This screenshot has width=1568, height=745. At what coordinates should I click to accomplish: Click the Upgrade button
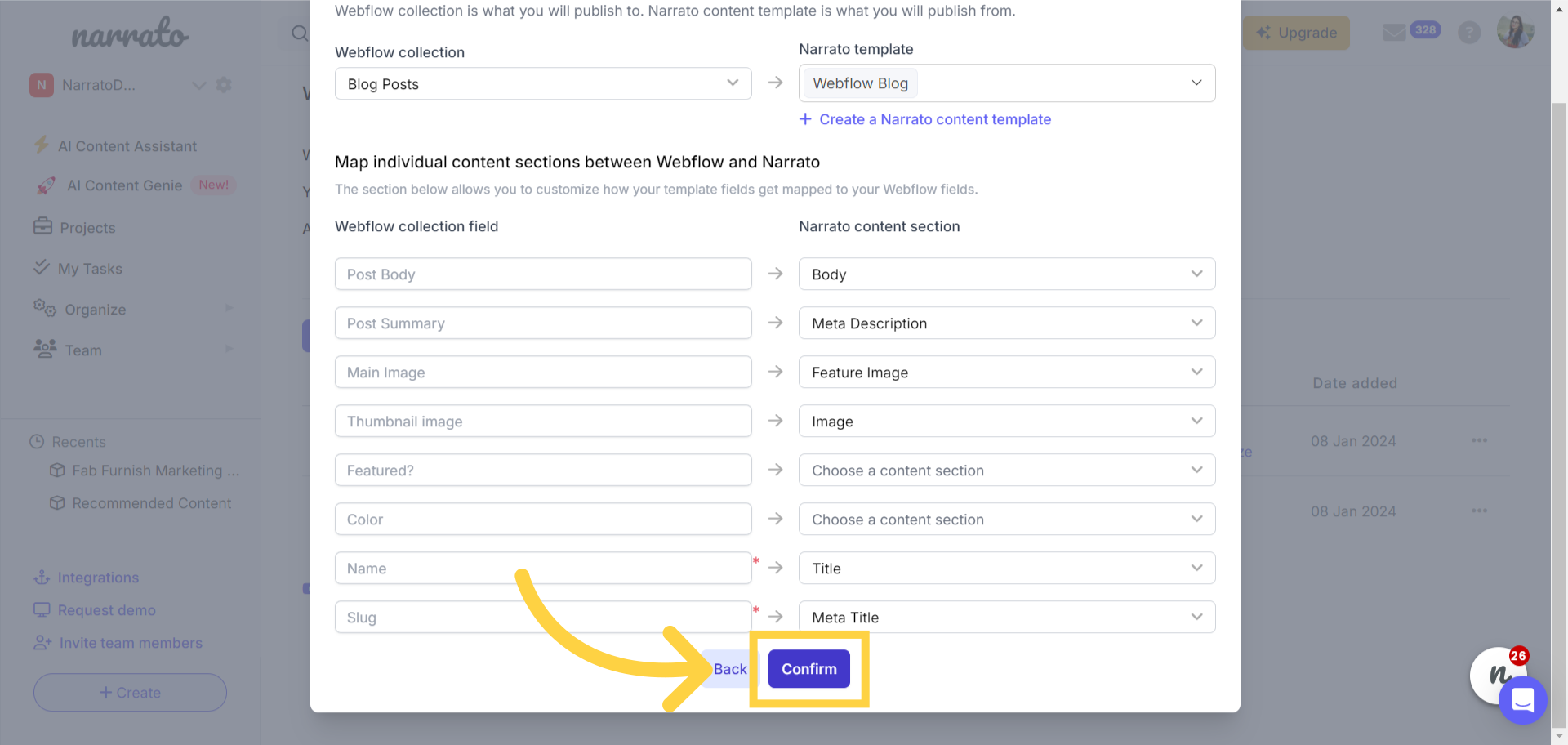point(1296,33)
